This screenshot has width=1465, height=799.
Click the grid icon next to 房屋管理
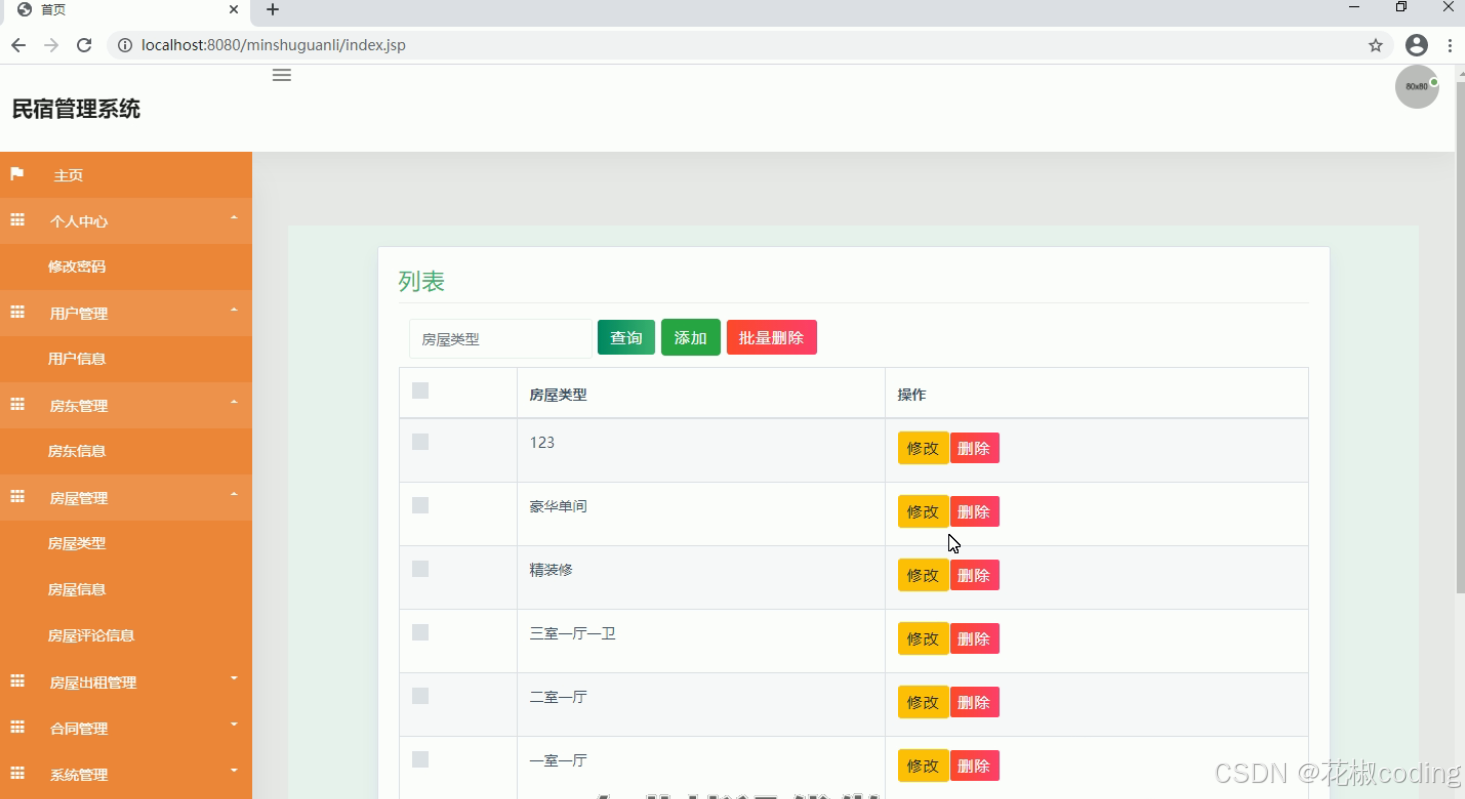click(x=17, y=496)
